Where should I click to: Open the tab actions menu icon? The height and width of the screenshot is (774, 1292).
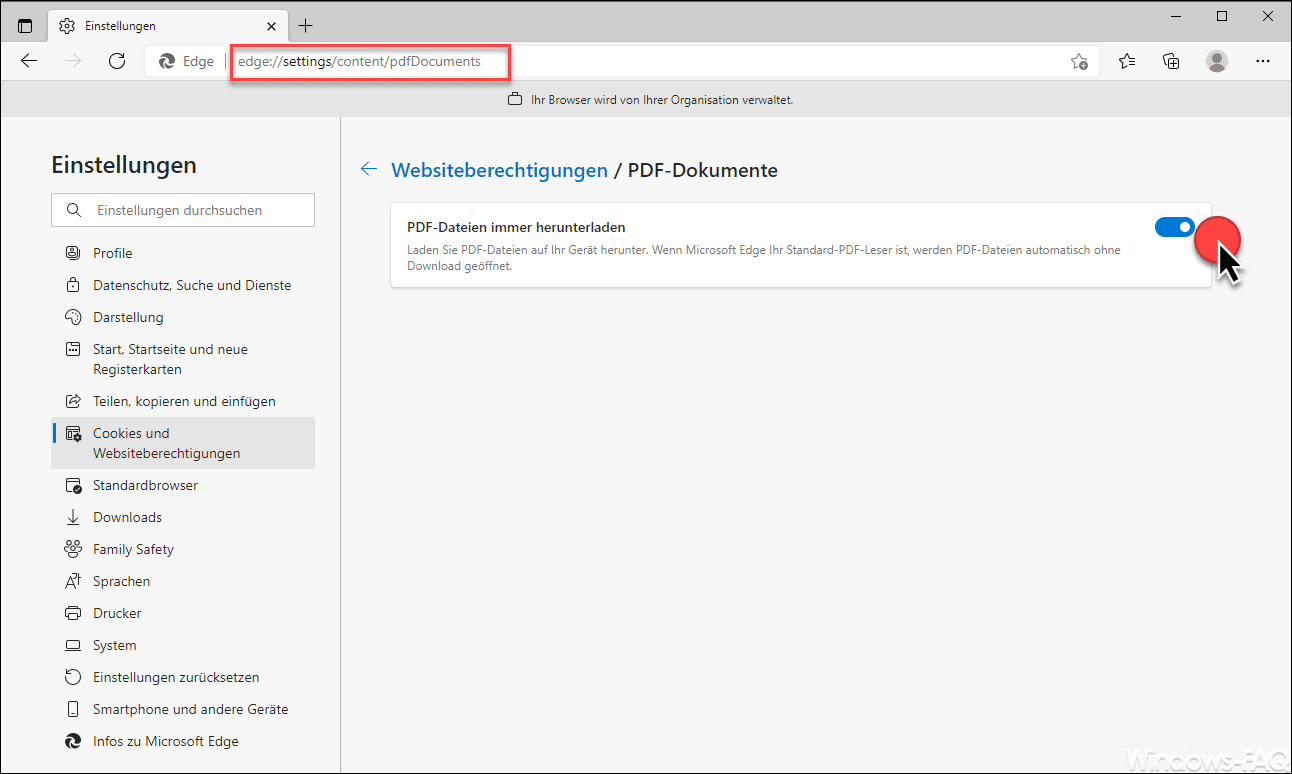click(x=25, y=25)
